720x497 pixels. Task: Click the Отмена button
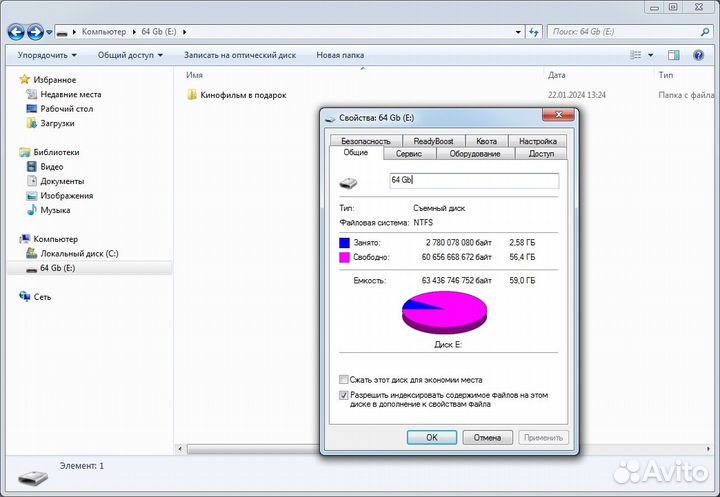(487, 437)
